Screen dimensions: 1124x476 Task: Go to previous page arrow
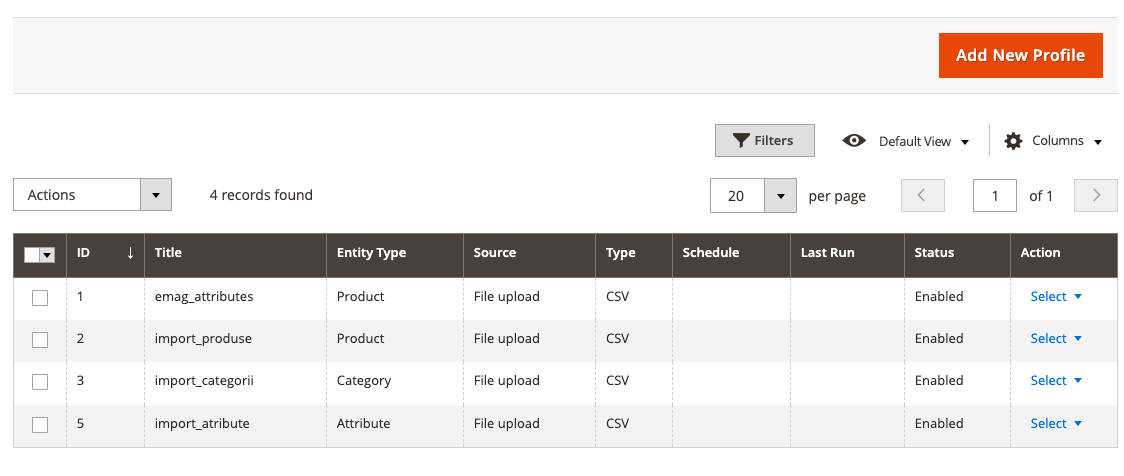(923, 195)
